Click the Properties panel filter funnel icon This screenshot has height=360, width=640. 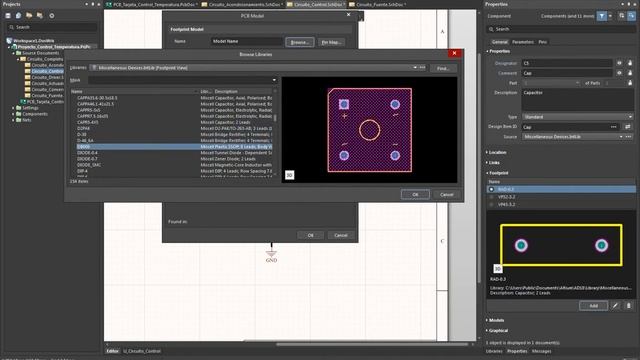(x=602, y=16)
